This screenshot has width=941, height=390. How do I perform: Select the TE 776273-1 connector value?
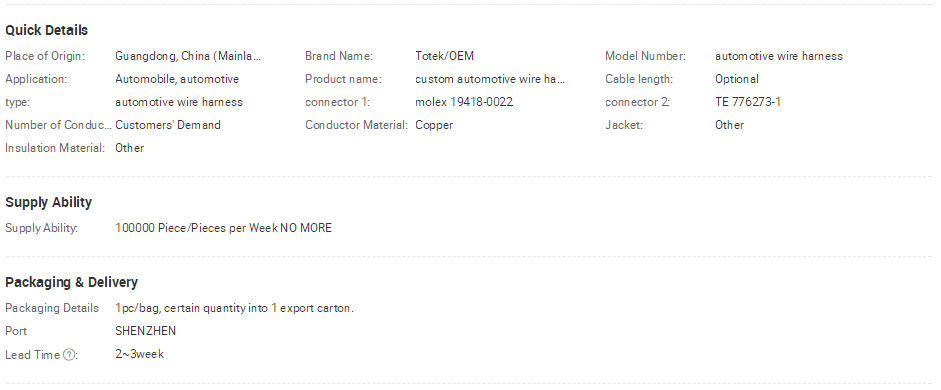[x=748, y=102]
